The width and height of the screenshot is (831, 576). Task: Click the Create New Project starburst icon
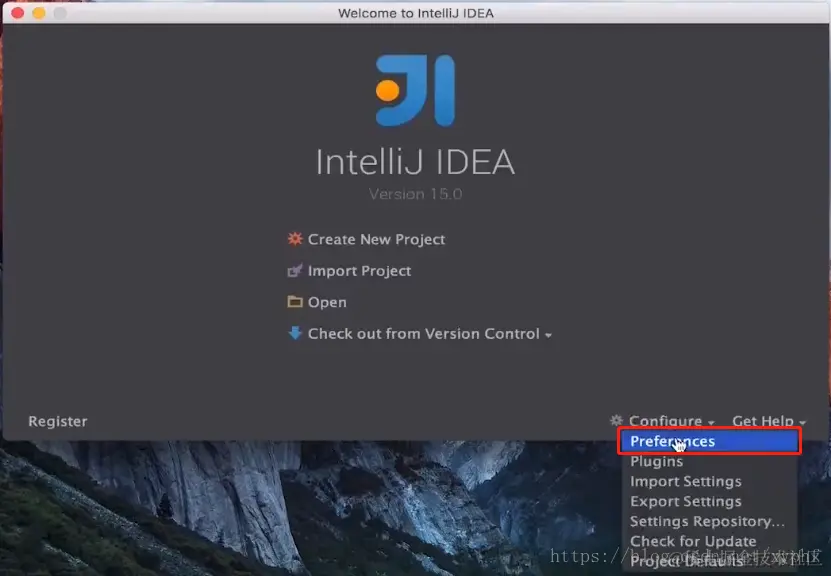(x=295, y=239)
